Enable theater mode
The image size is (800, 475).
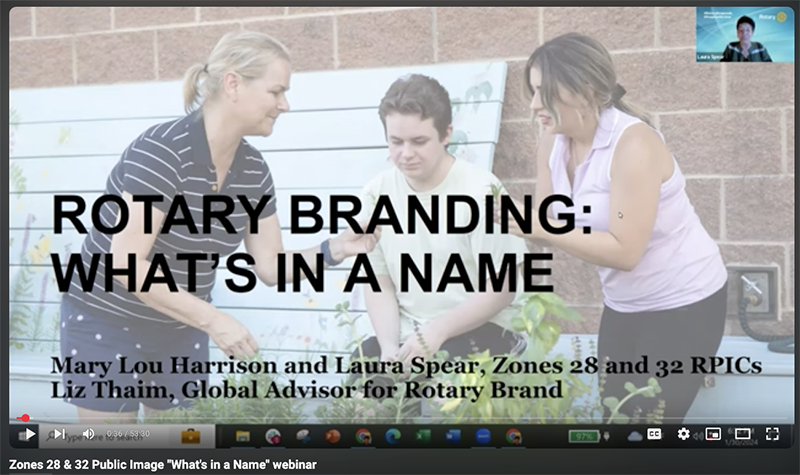click(742, 434)
